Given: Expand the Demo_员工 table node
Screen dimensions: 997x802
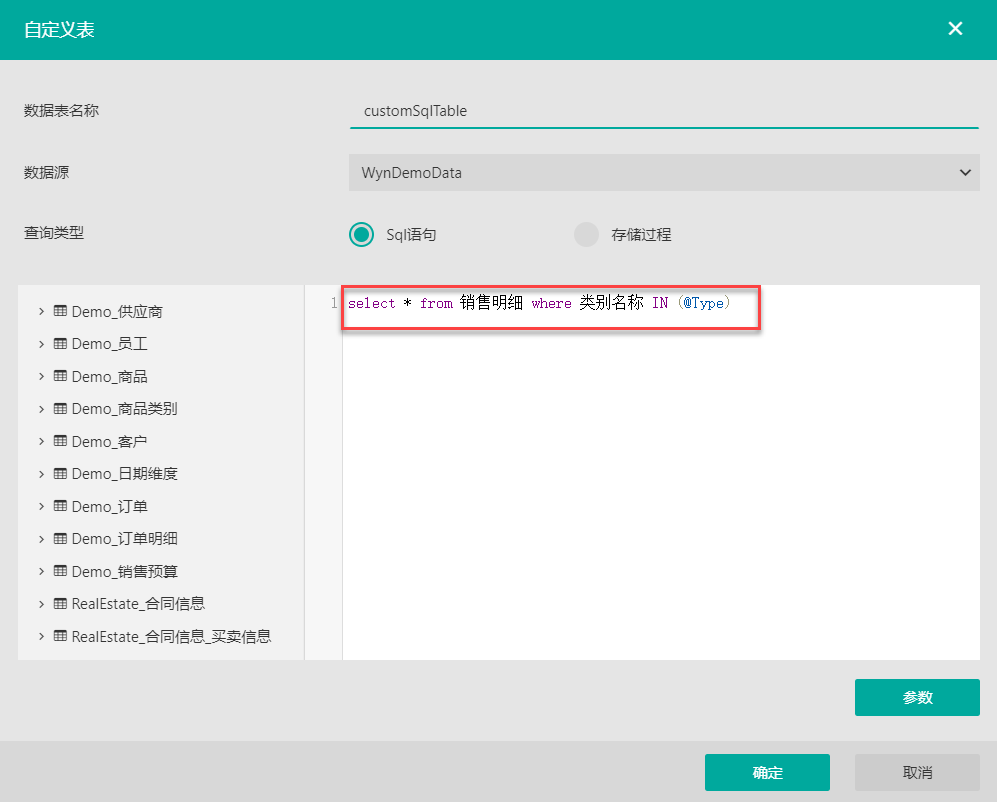Looking at the screenshot, I should pos(41,343).
